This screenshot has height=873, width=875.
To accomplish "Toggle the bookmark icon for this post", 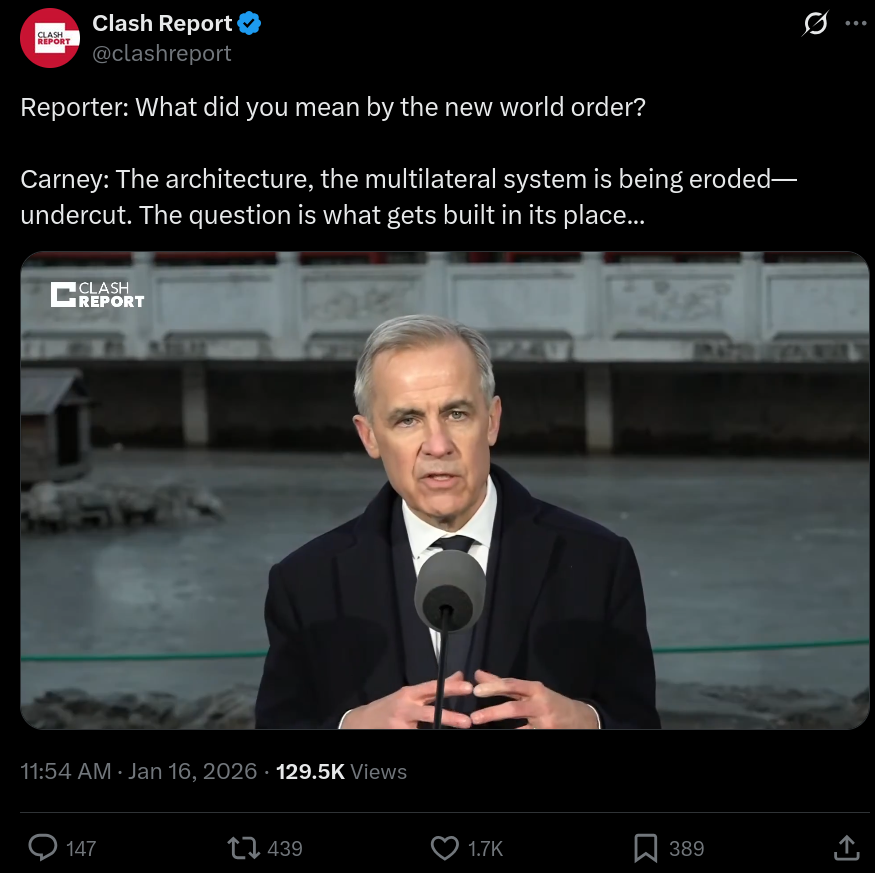I will 646,848.
